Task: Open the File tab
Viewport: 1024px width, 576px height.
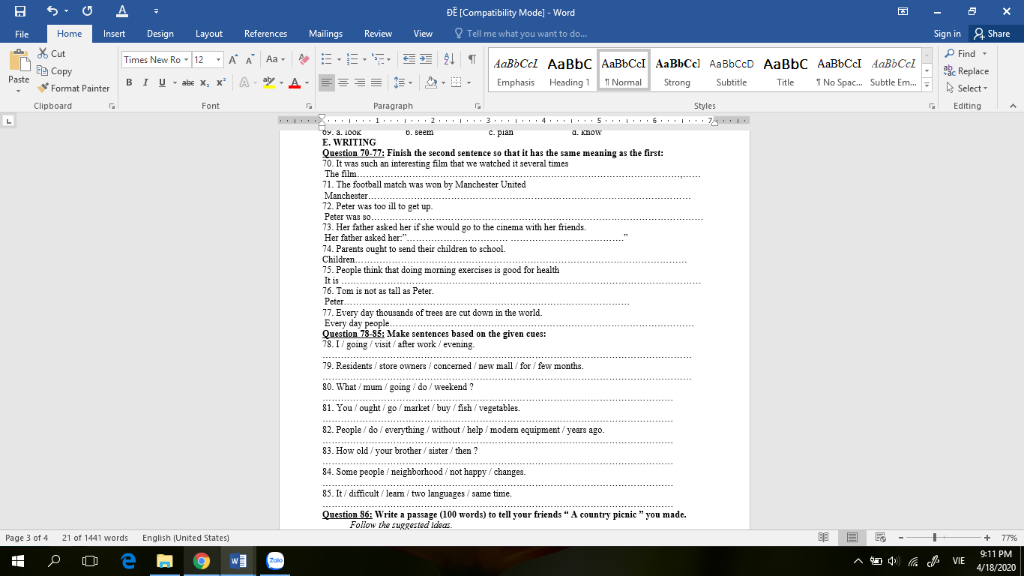Action: (x=22, y=34)
